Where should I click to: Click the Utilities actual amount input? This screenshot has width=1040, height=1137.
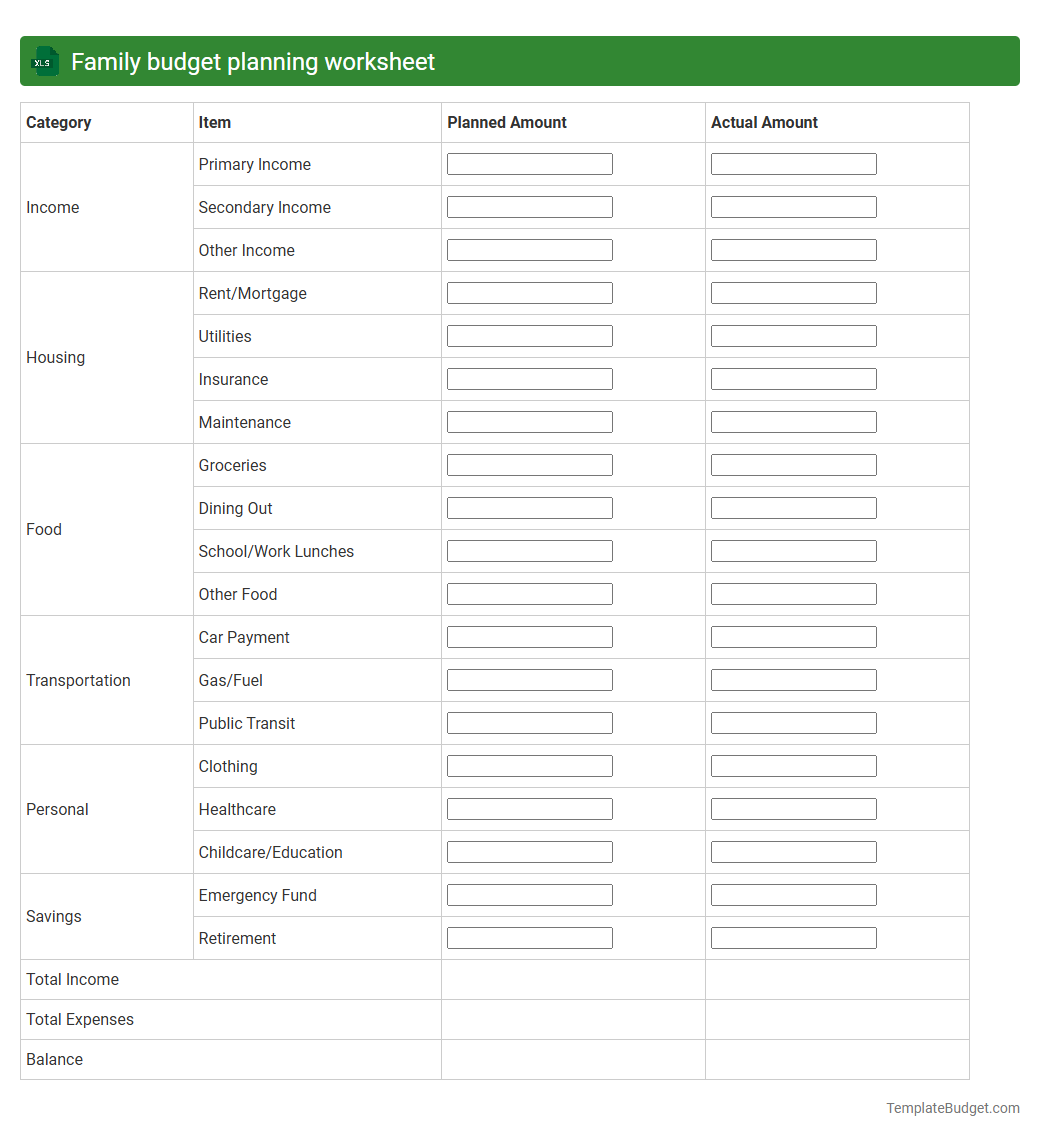(x=793, y=335)
